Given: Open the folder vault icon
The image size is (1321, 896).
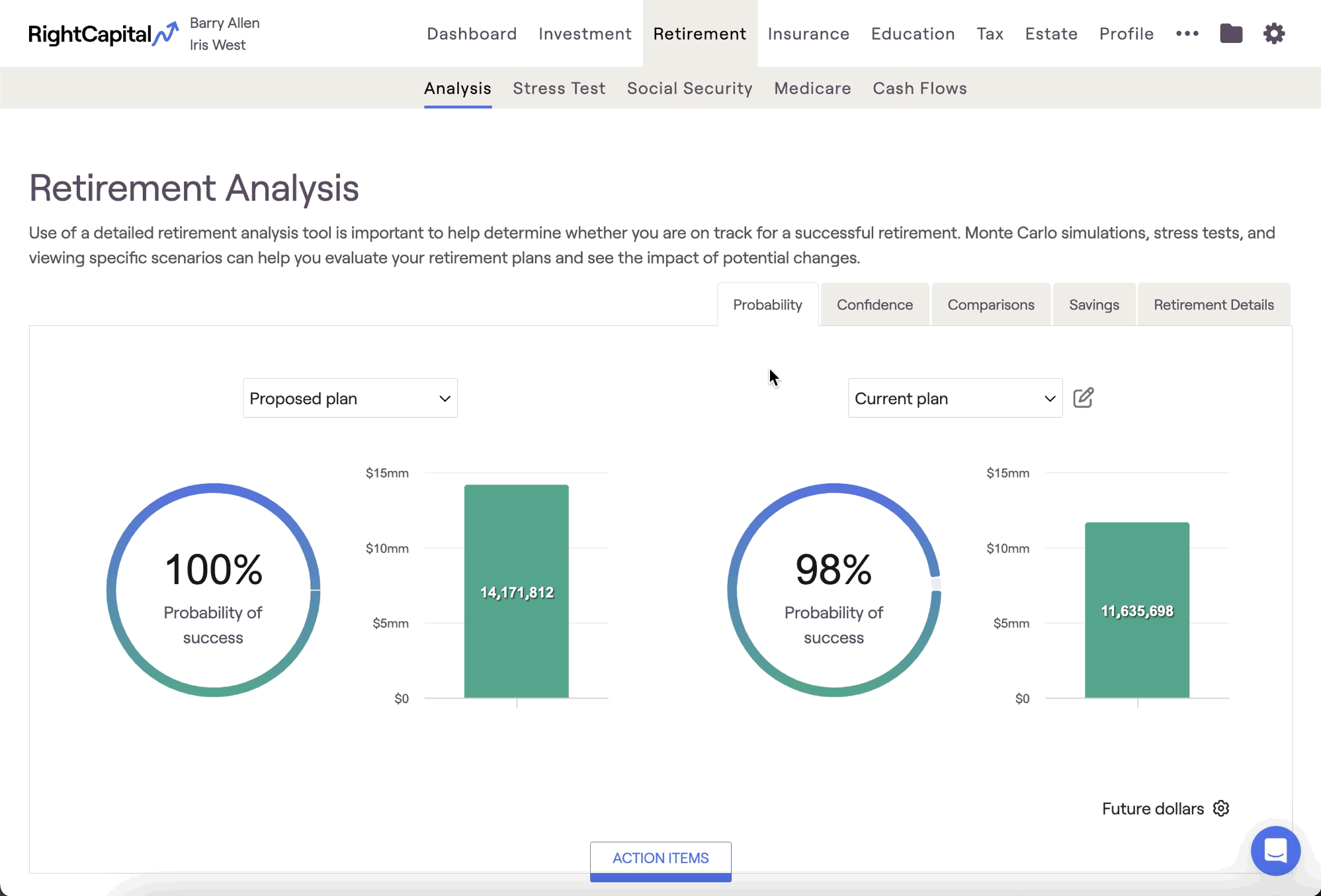Looking at the screenshot, I should point(1230,33).
